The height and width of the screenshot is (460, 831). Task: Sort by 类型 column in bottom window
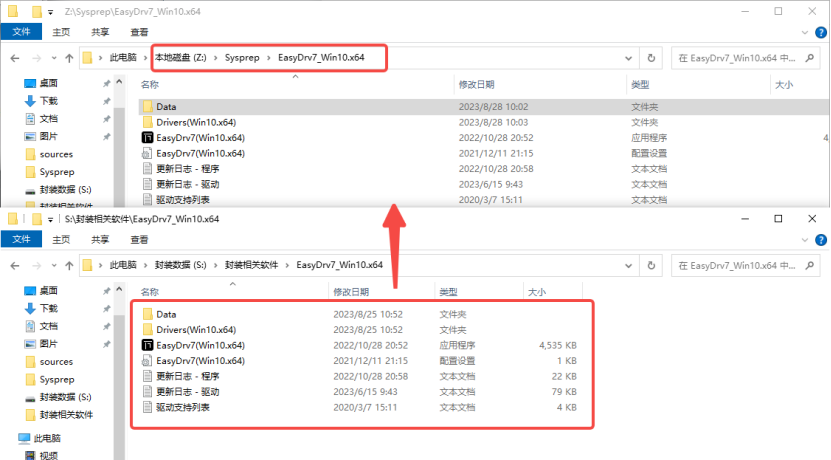448,292
